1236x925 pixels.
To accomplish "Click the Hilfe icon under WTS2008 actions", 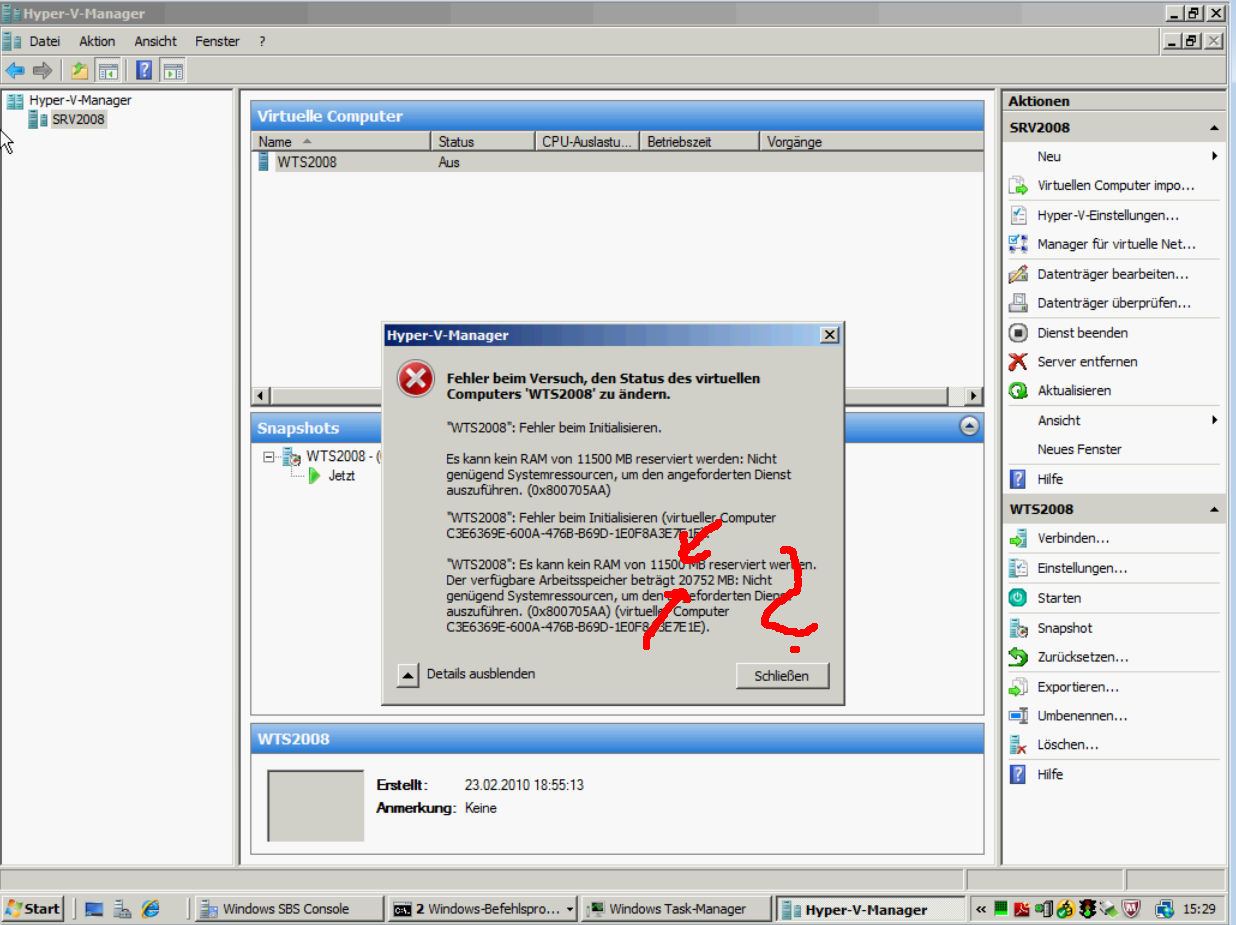I will click(x=1018, y=775).
